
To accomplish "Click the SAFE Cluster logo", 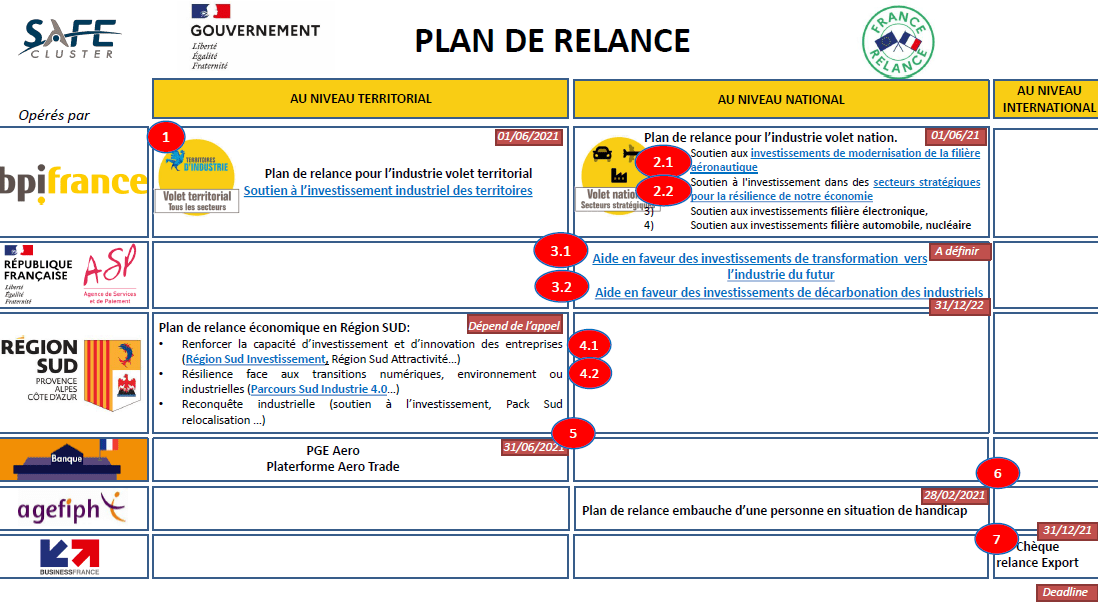I will click(69, 40).
